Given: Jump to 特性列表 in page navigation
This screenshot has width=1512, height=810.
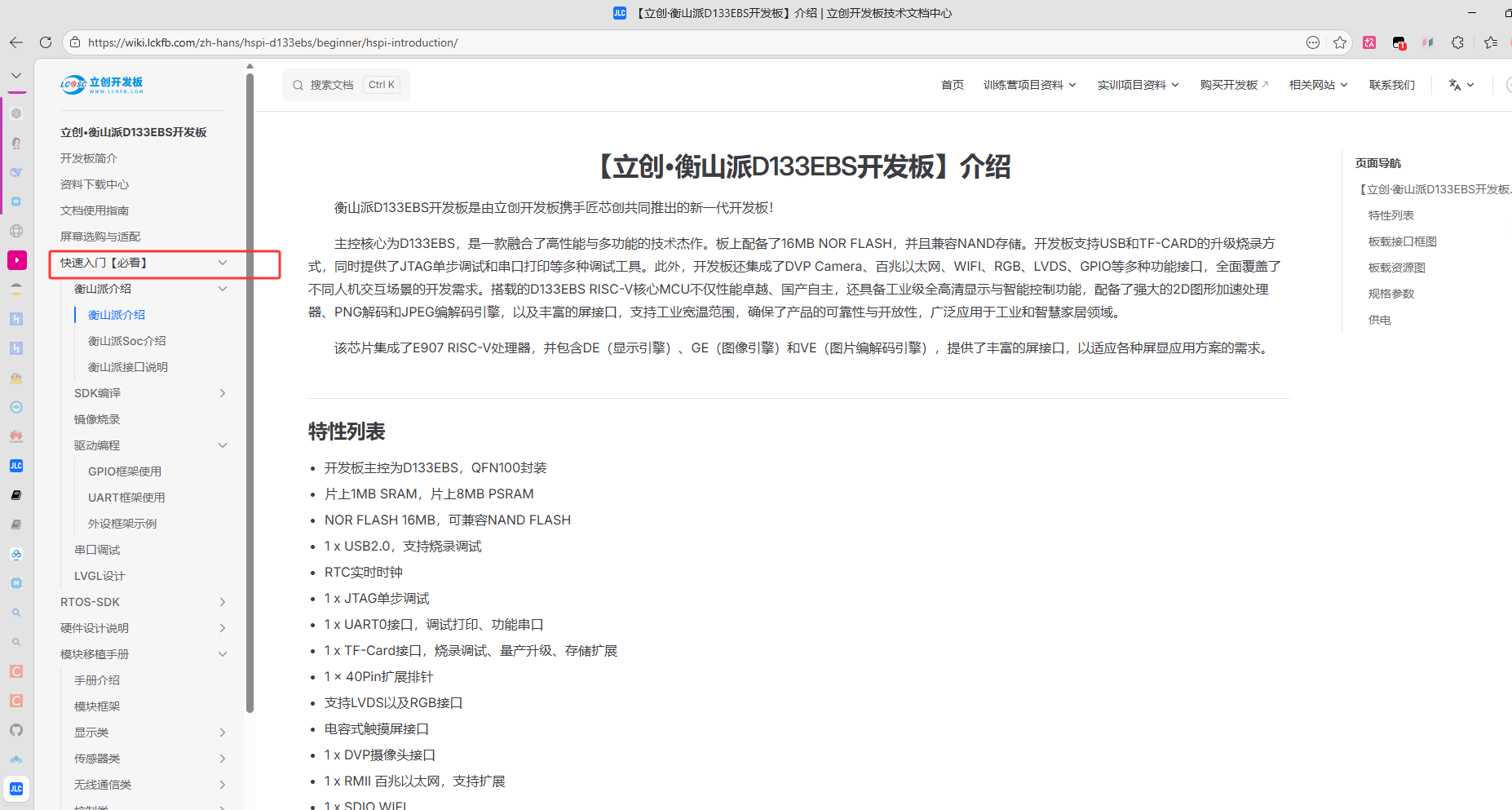Looking at the screenshot, I should tap(1391, 215).
